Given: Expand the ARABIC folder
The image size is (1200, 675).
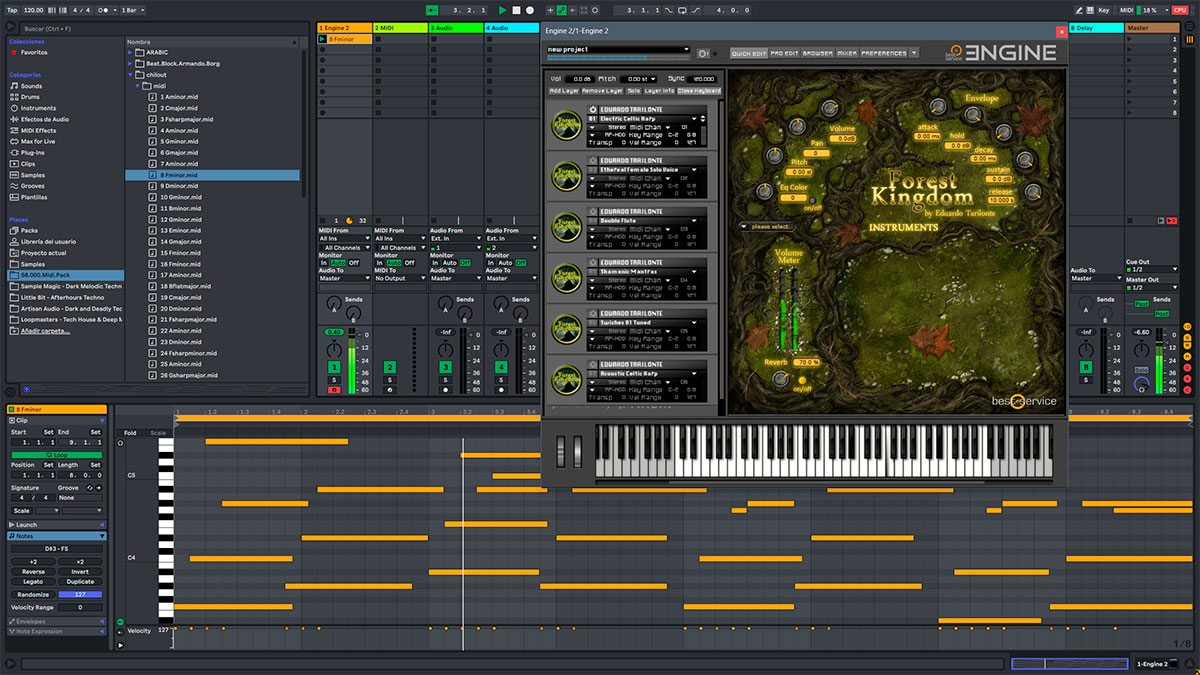Looking at the screenshot, I should [x=130, y=52].
